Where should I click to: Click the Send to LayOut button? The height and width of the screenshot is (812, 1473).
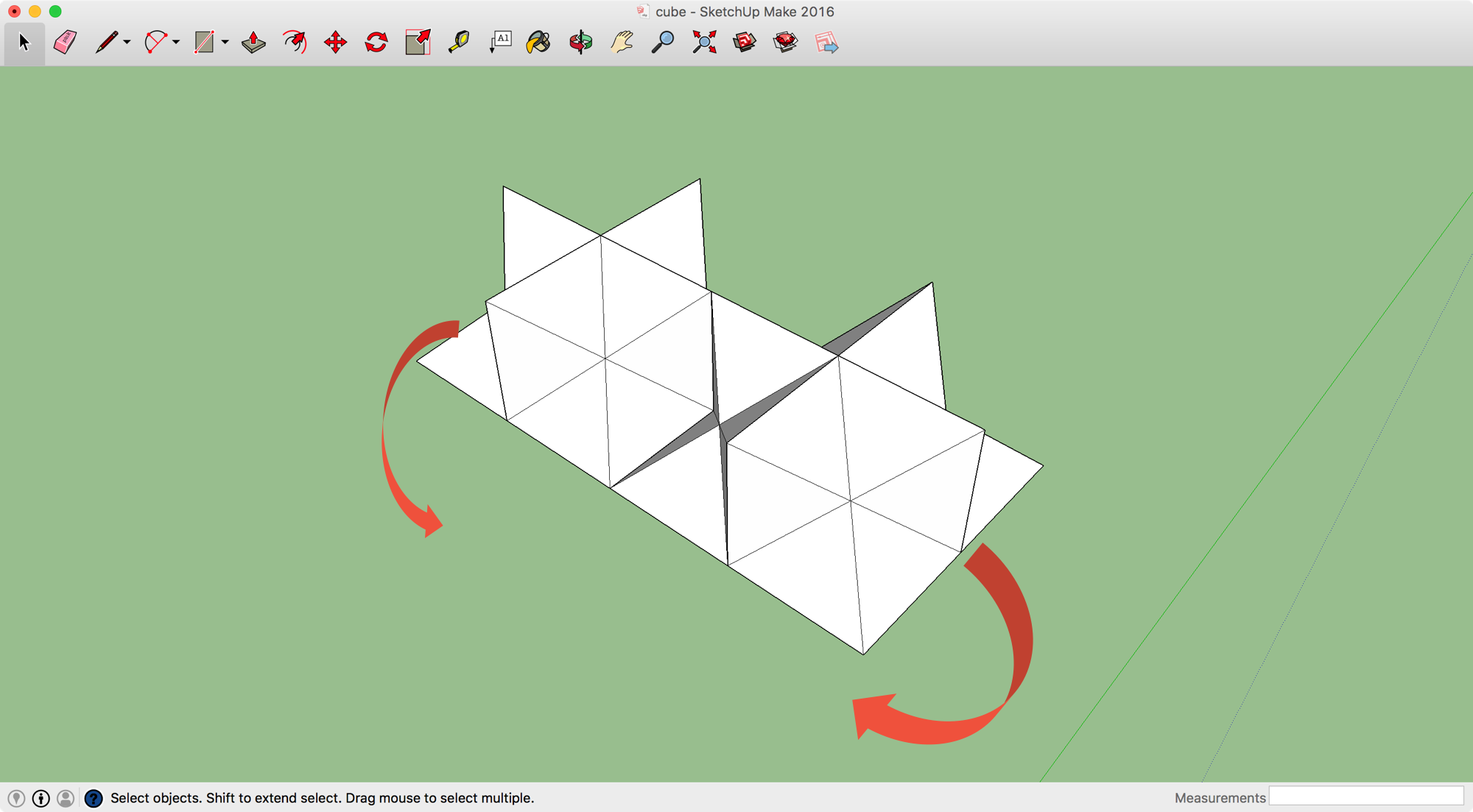coord(826,42)
